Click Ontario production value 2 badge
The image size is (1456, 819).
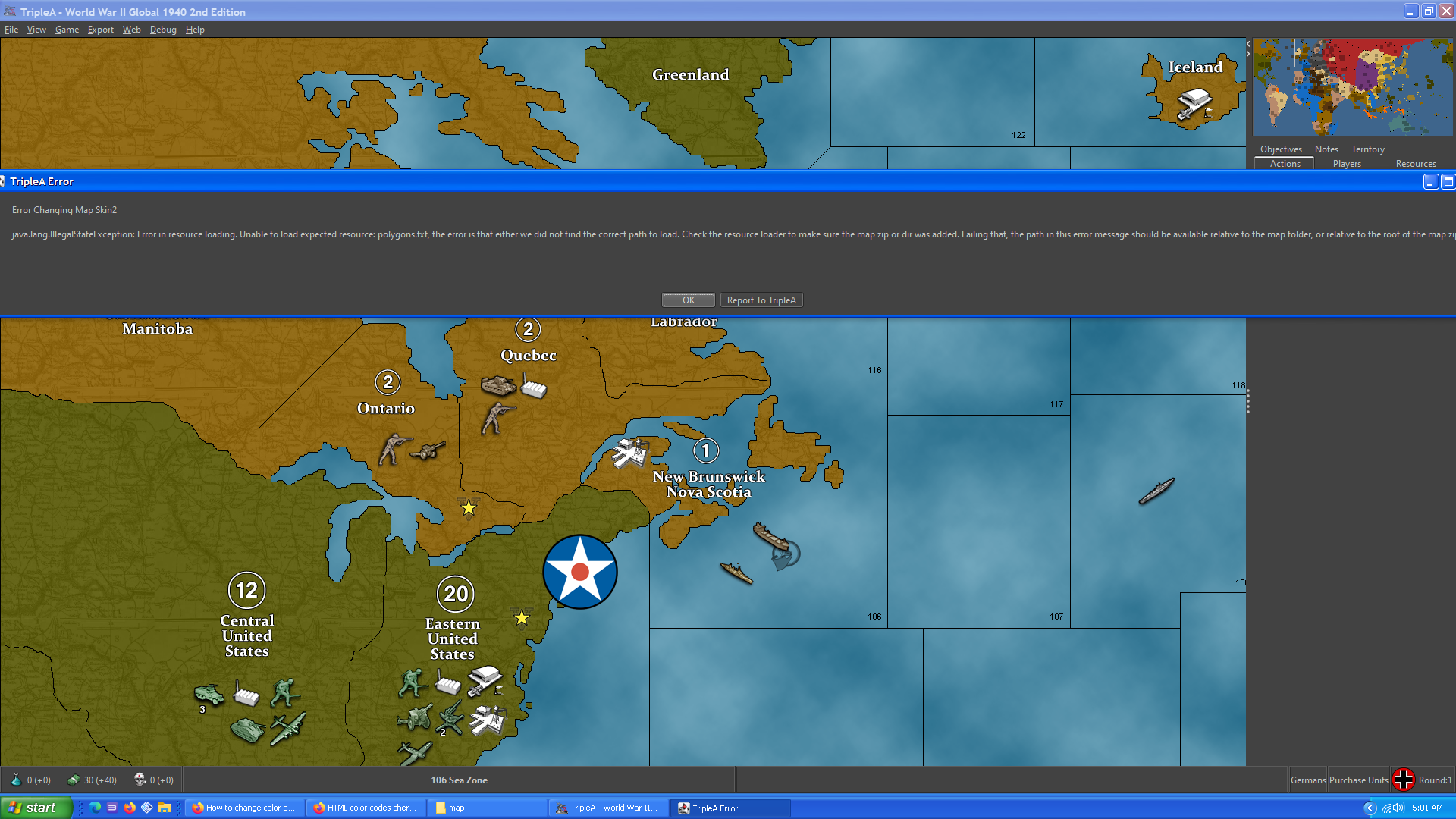tap(388, 382)
